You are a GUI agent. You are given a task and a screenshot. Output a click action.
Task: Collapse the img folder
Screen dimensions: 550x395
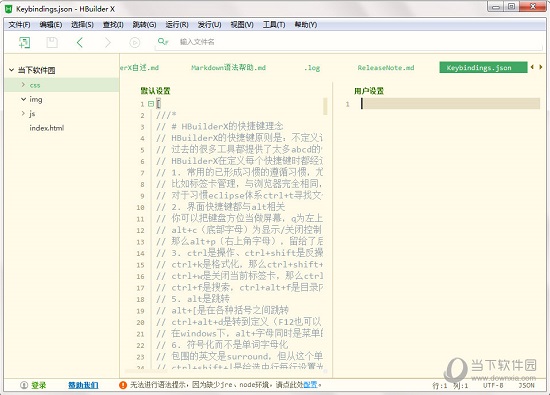pyautogui.click(x=23, y=99)
